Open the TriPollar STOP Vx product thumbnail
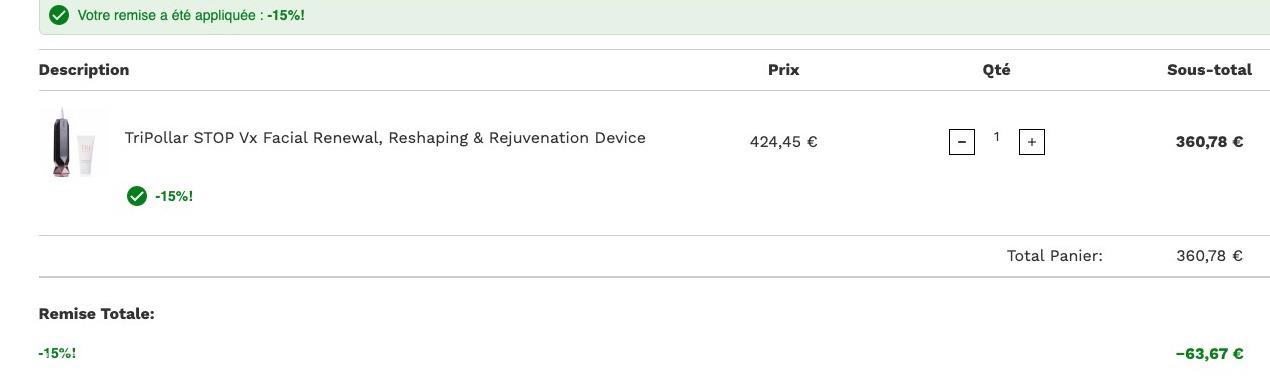Image resolution: width=1270 pixels, height=376 pixels. tap(74, 142)
